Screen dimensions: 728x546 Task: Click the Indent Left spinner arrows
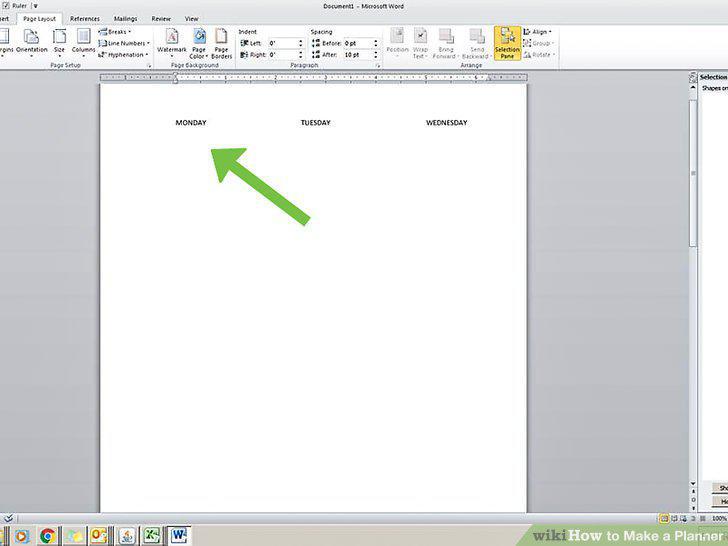[x=301, y=43]
